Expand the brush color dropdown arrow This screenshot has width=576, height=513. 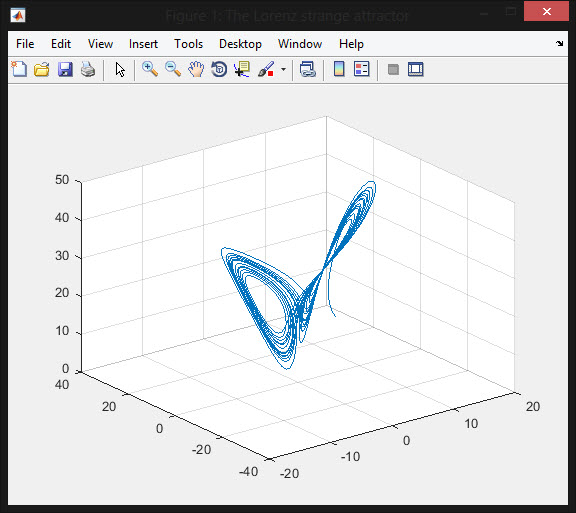click(283, 69)
